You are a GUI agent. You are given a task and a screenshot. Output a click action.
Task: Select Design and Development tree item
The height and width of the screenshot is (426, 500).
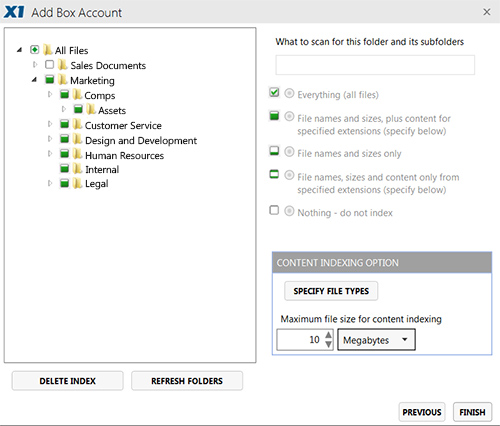coord(141,140)
